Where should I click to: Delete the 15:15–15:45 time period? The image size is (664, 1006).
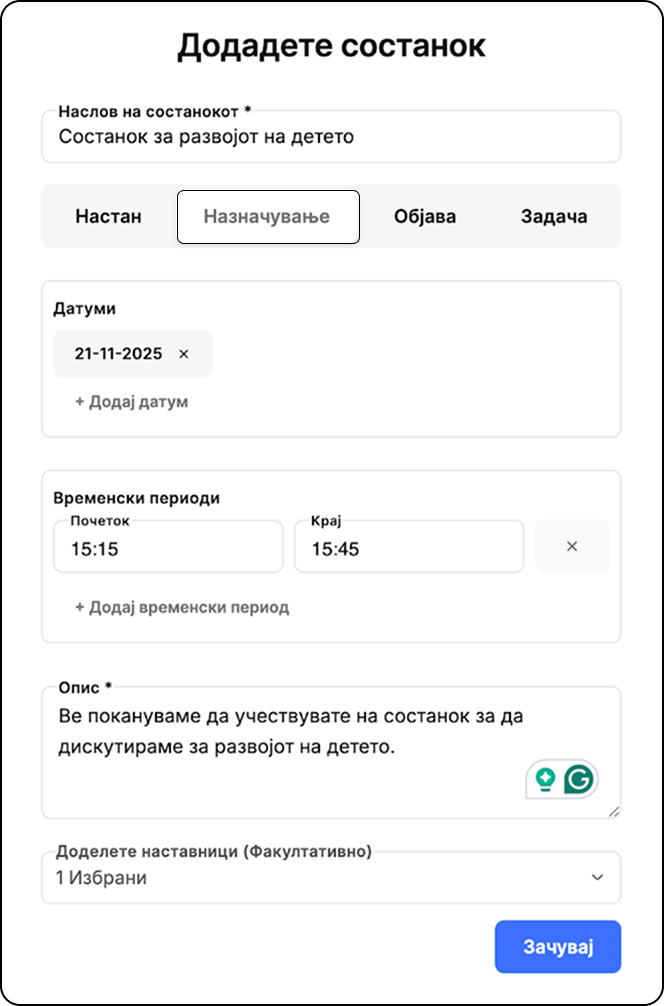(x=572, y=546)
